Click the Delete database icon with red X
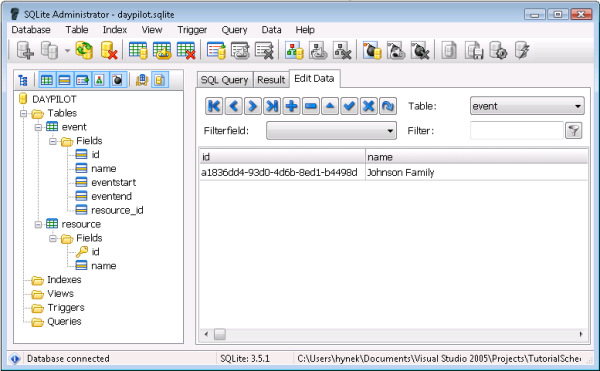Screen dimensions: 600x371 pos(109,50)
